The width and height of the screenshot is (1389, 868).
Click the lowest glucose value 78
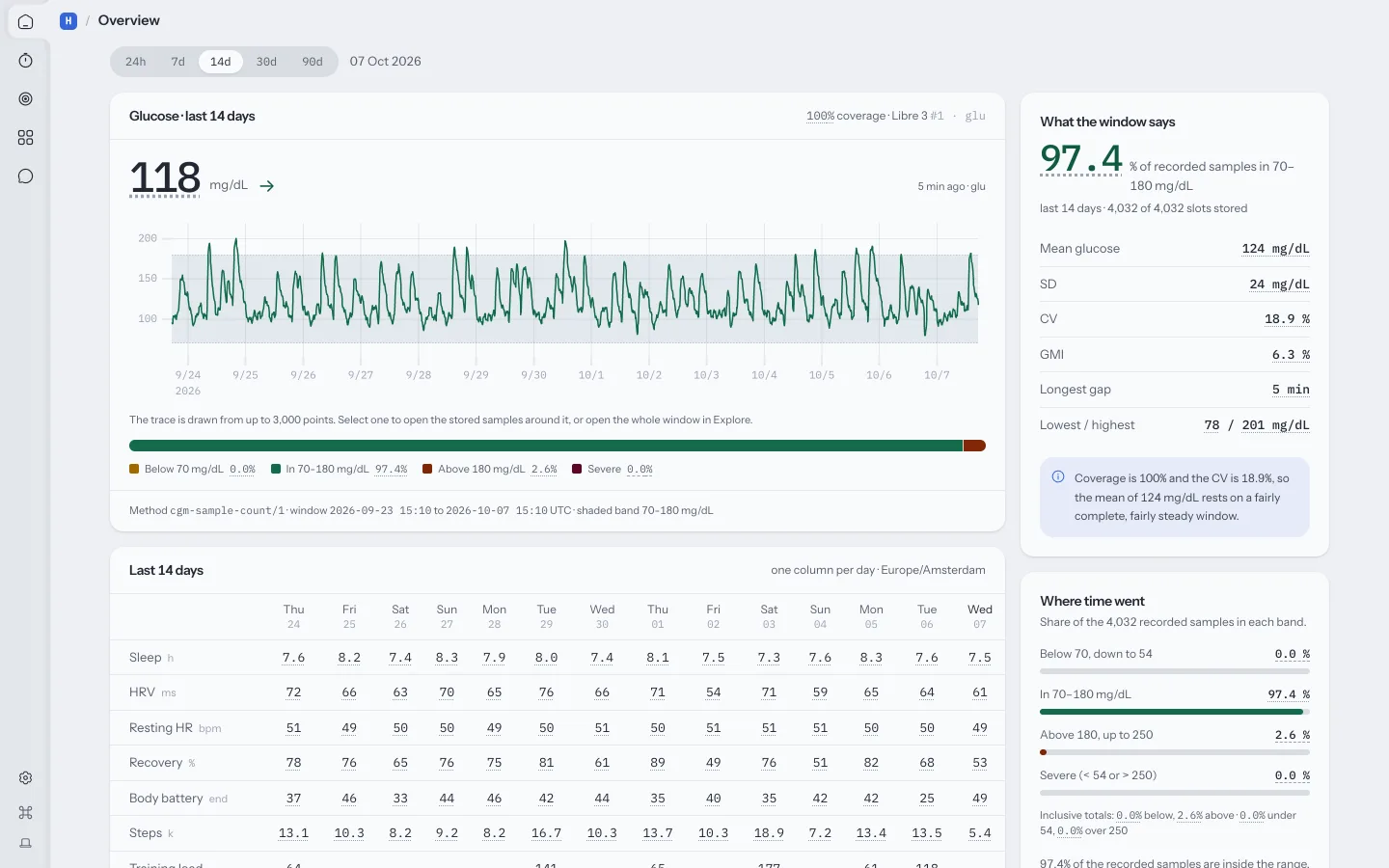pyautogui.click(x=1212, y=425)
